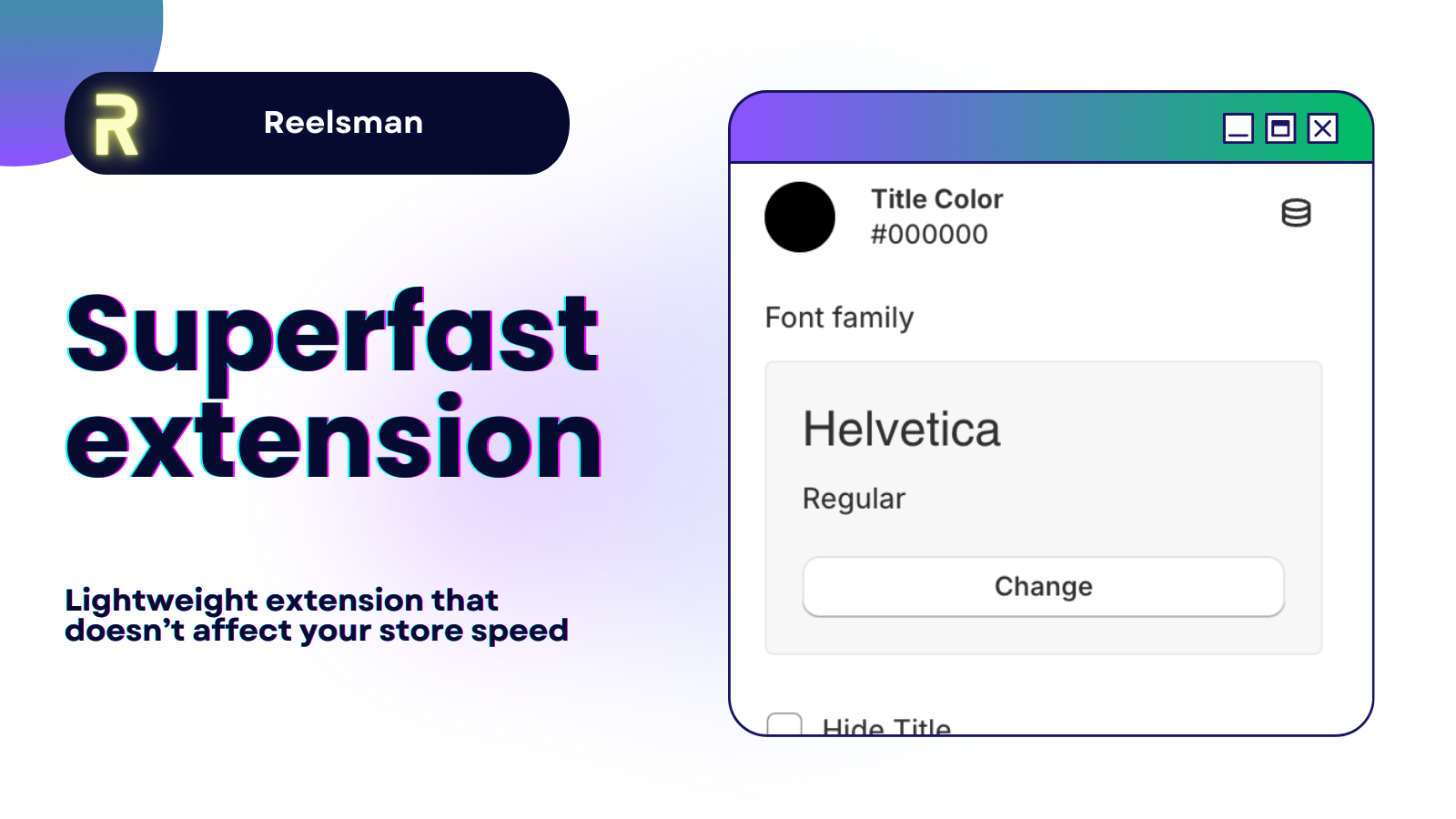Click the Change button to switch fonts

coord(1042,586)
